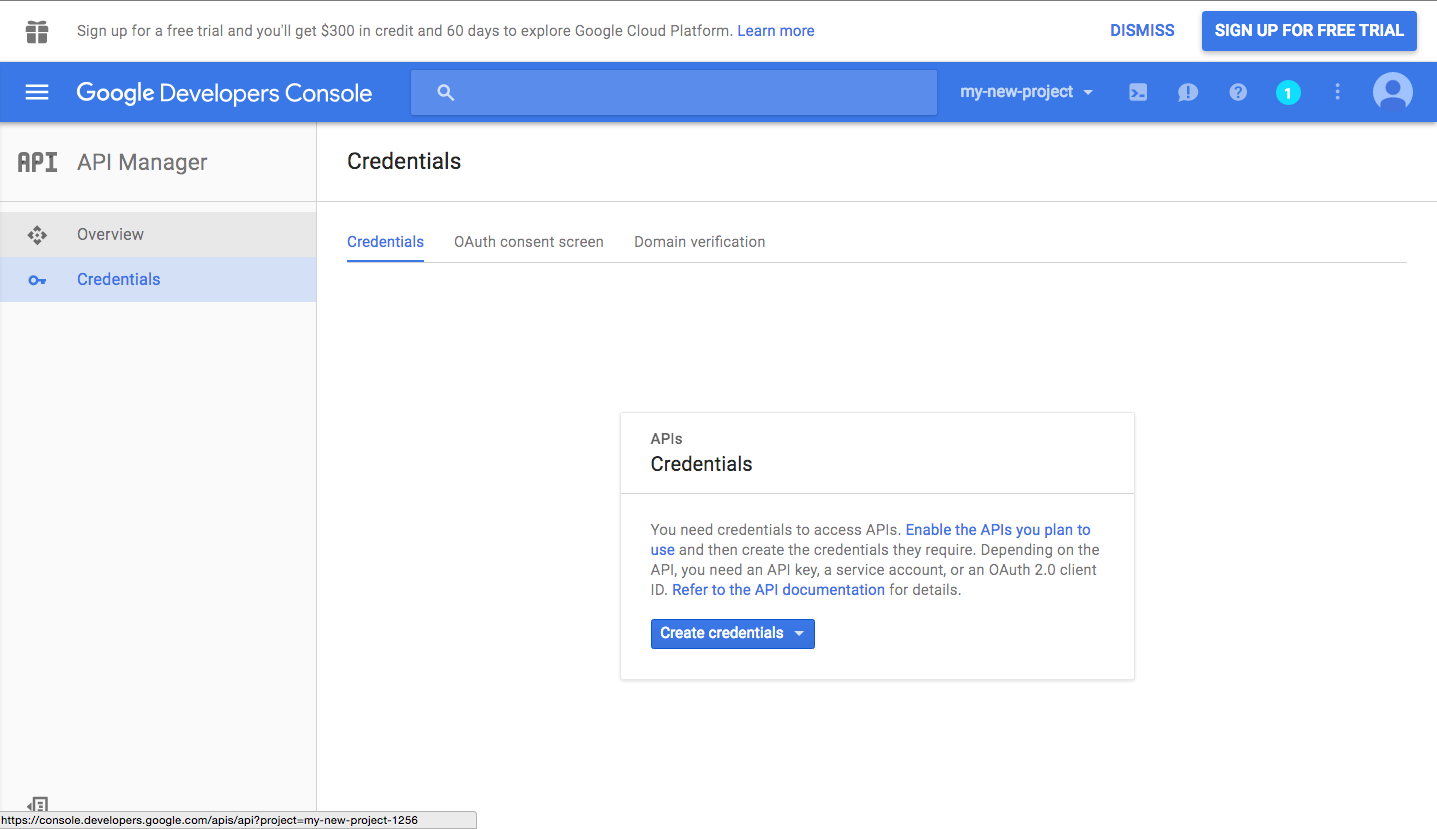
Task: Click the Credentials page title
Action: point(404,162)
